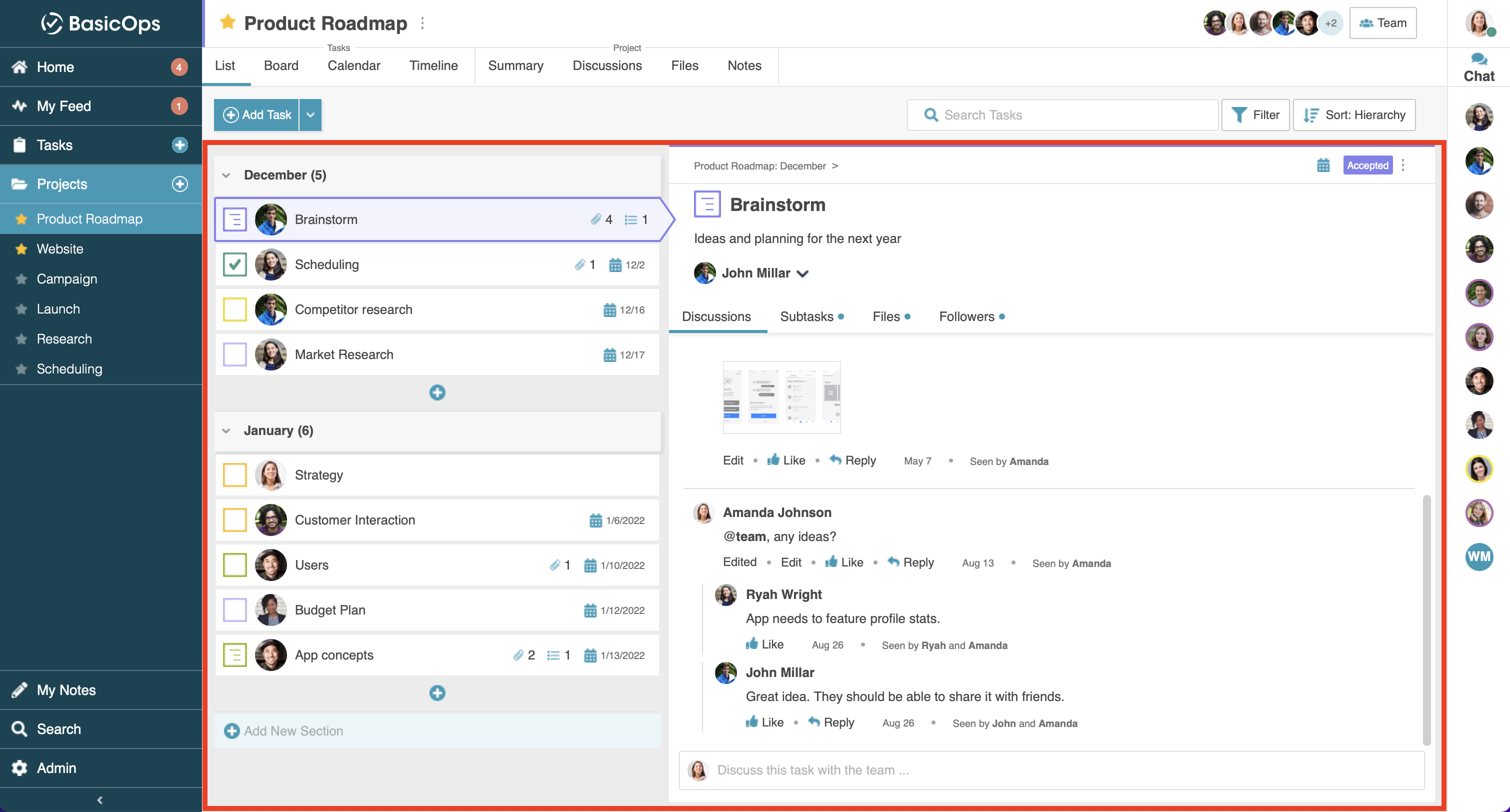The width and height of the screenshot is (1510, 812).
Task: Switch to the Board tab
Action: click(281, 65)
